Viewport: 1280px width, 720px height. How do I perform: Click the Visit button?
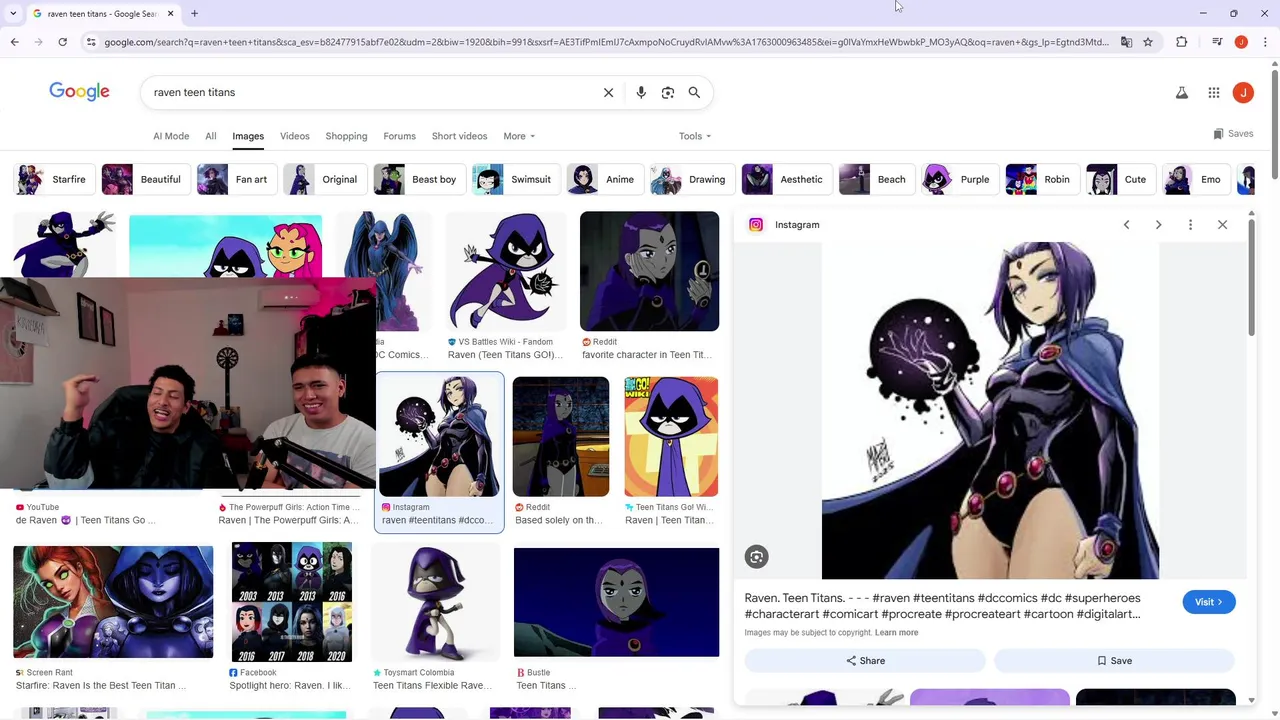1209,602
